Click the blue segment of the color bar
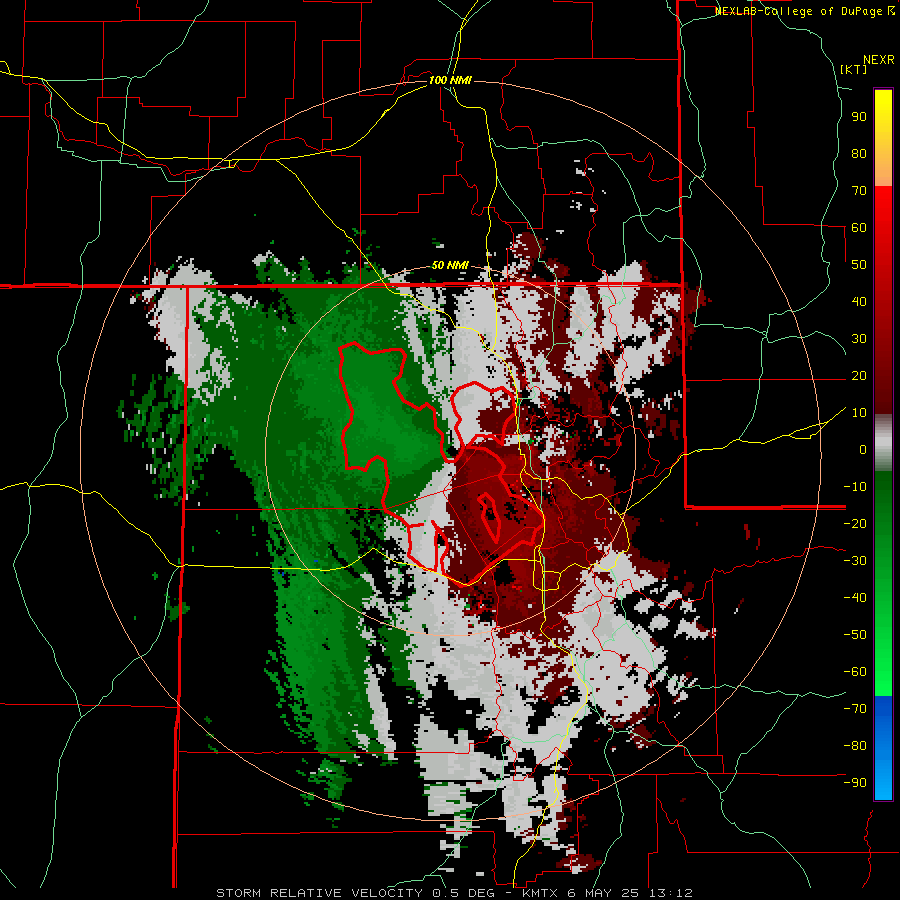Screen dimensions: 900x900 [883, 748]
